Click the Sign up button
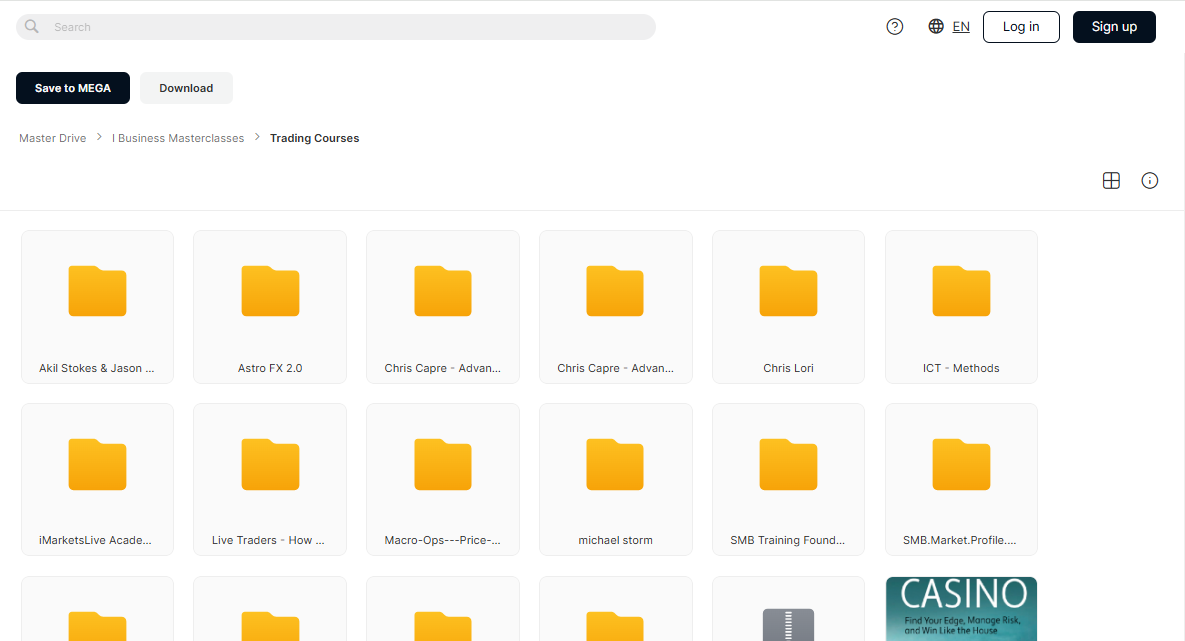This screenshot has height=641, width=1185. pyautogui.click(x=1114, y=26)
